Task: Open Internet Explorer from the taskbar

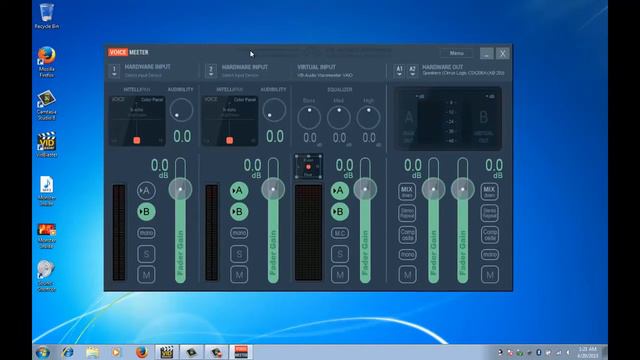Action: (68, 352)
